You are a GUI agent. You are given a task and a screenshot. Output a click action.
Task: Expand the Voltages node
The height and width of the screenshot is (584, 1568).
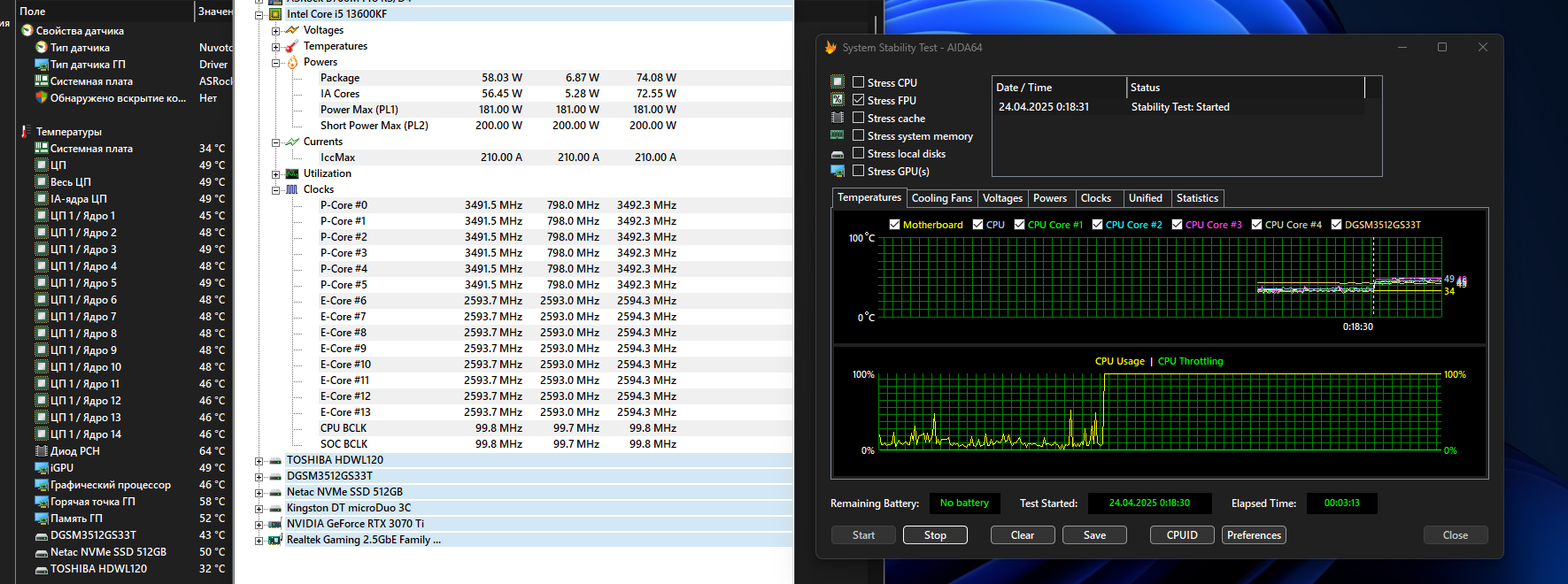tap(275, 30)
